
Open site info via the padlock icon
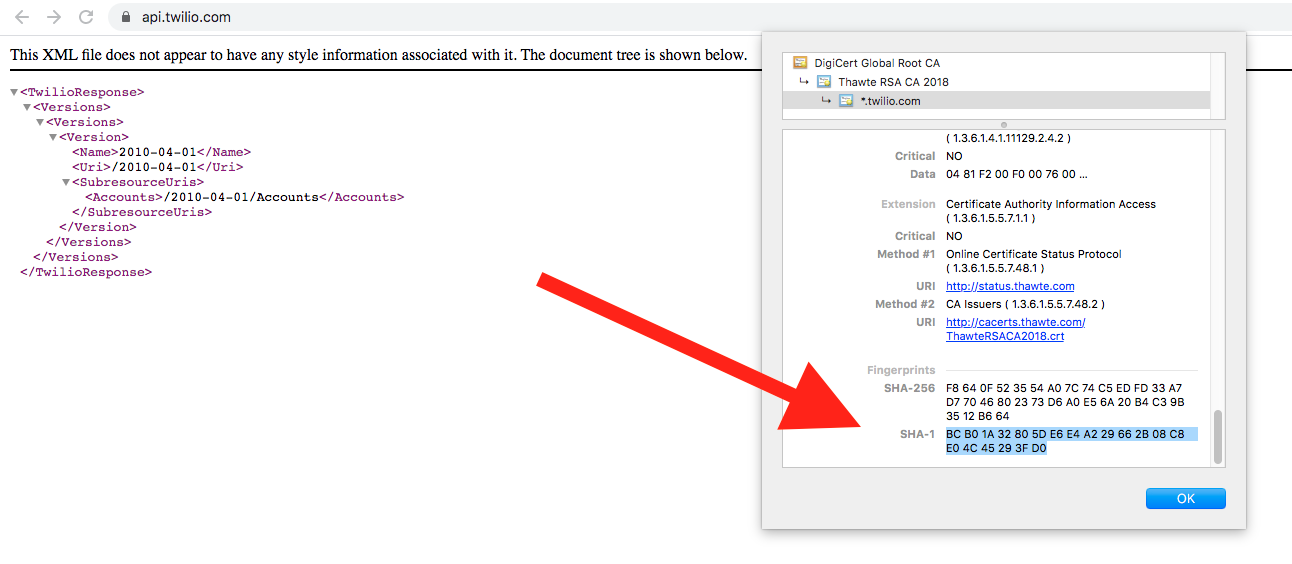pos(125,17)
